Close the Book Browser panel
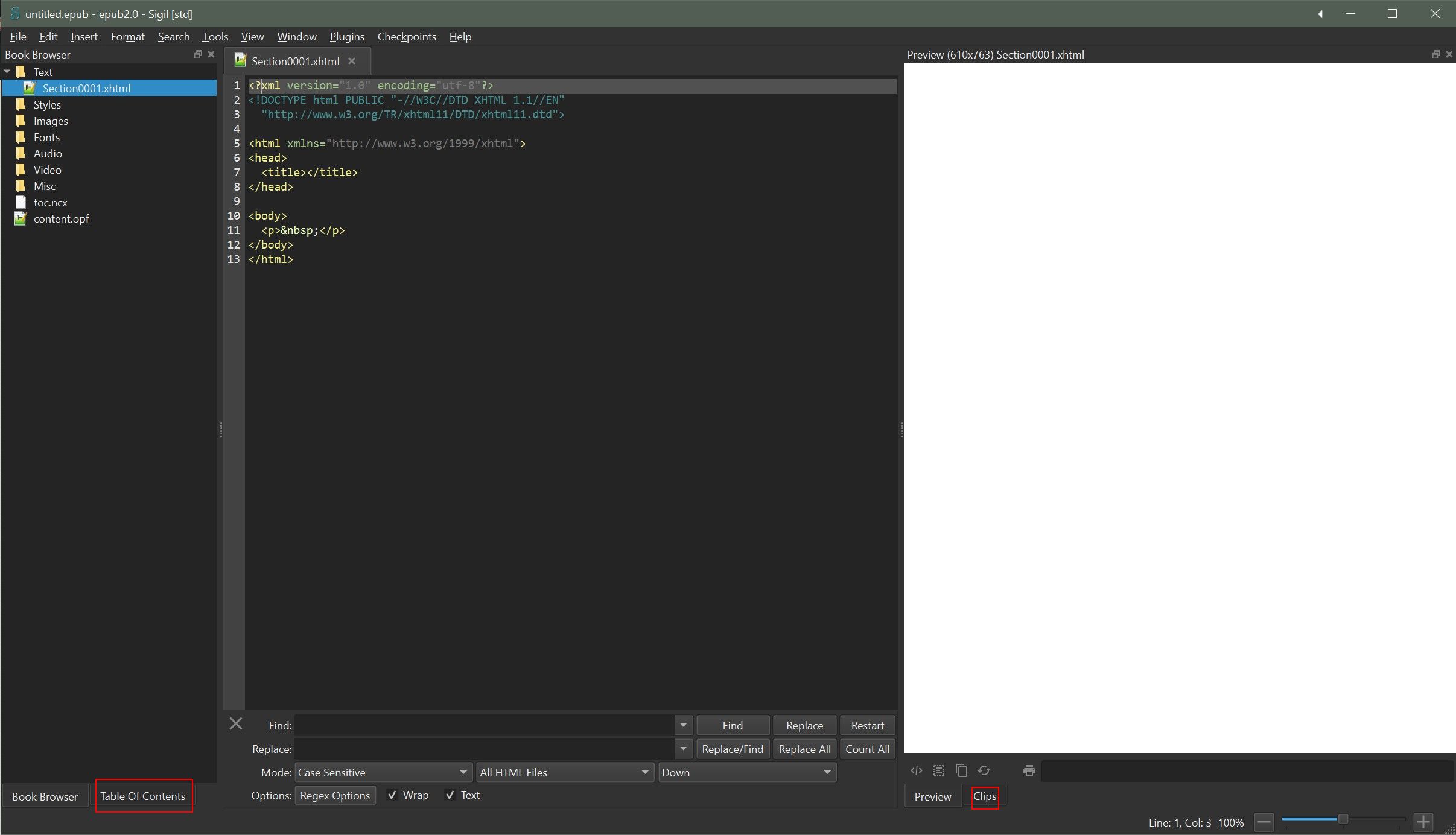Image resolution: width=1456 pixels, height=835 pixels. [x=211, y=54]
